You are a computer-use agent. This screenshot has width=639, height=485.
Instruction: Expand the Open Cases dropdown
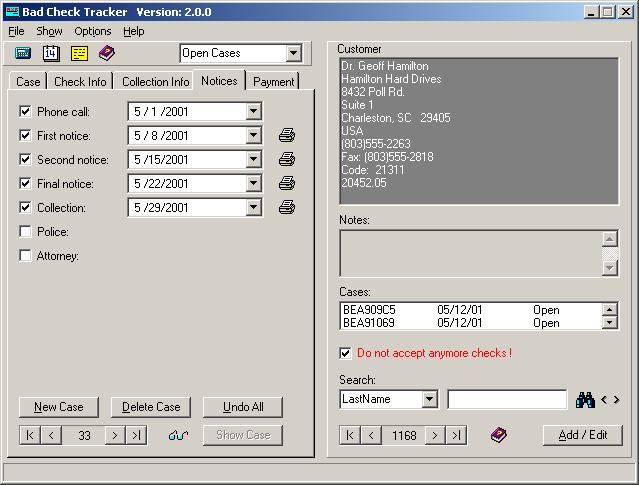pos(293,54)
